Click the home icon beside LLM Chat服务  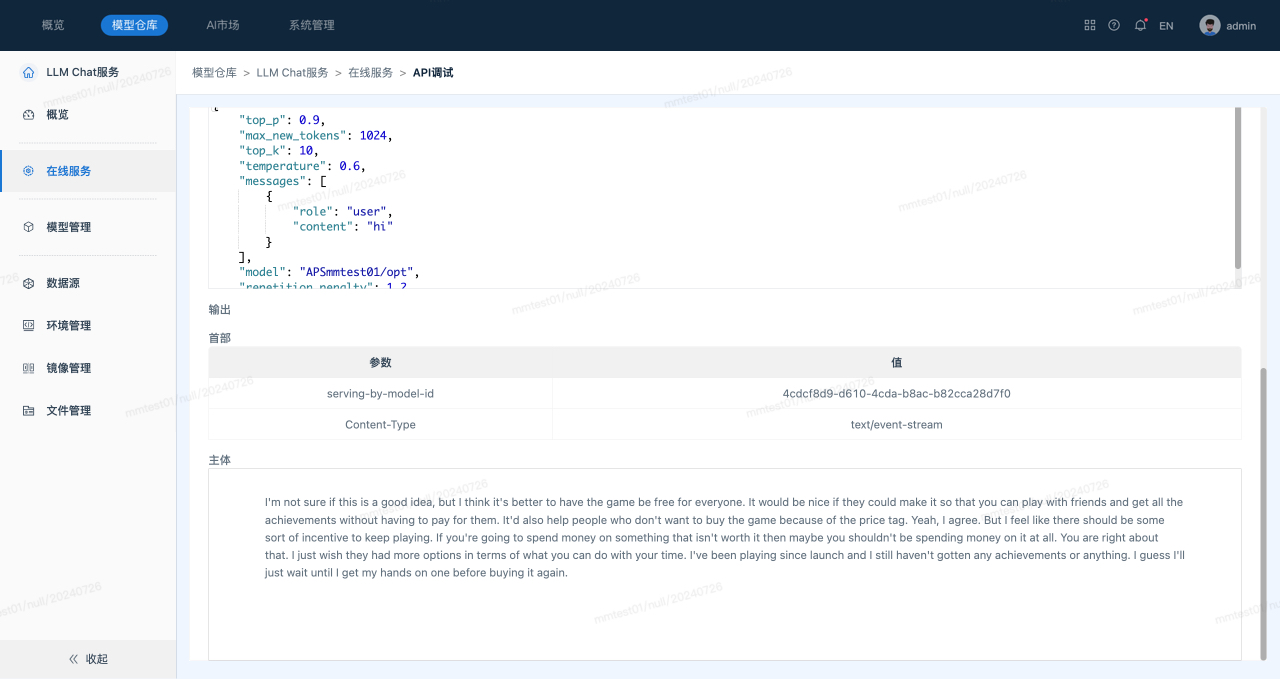[x=28, y=72]
